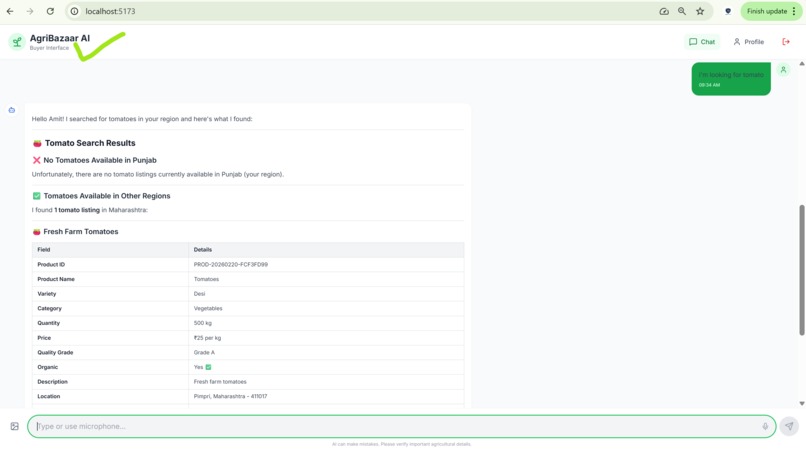Click the microphone icon in input
Viewport: 806px width, 453px height.
(x=765, y=426)
